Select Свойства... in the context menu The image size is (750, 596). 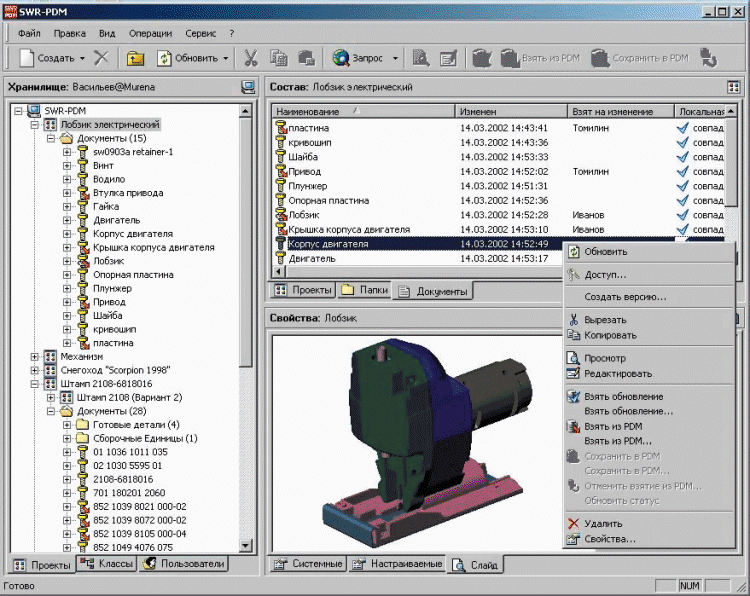[x=610, y=539]
